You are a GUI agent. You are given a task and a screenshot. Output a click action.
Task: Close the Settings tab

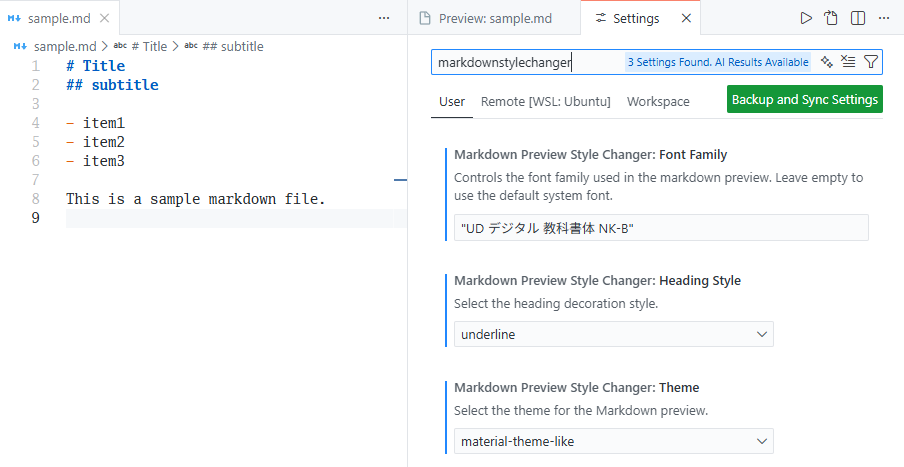(x=685, y=18)
